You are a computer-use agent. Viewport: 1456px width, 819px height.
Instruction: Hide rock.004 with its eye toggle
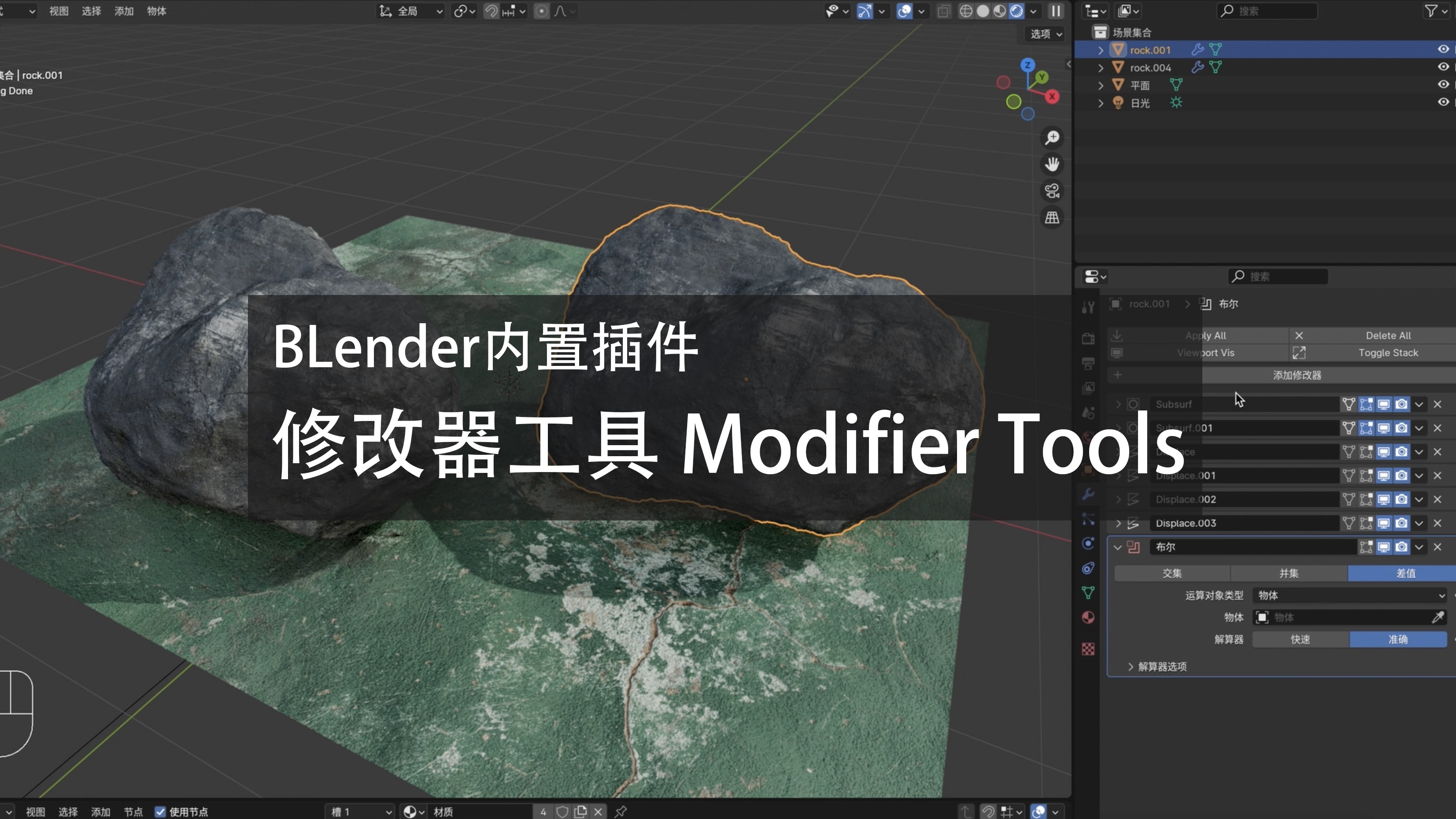1443,67
